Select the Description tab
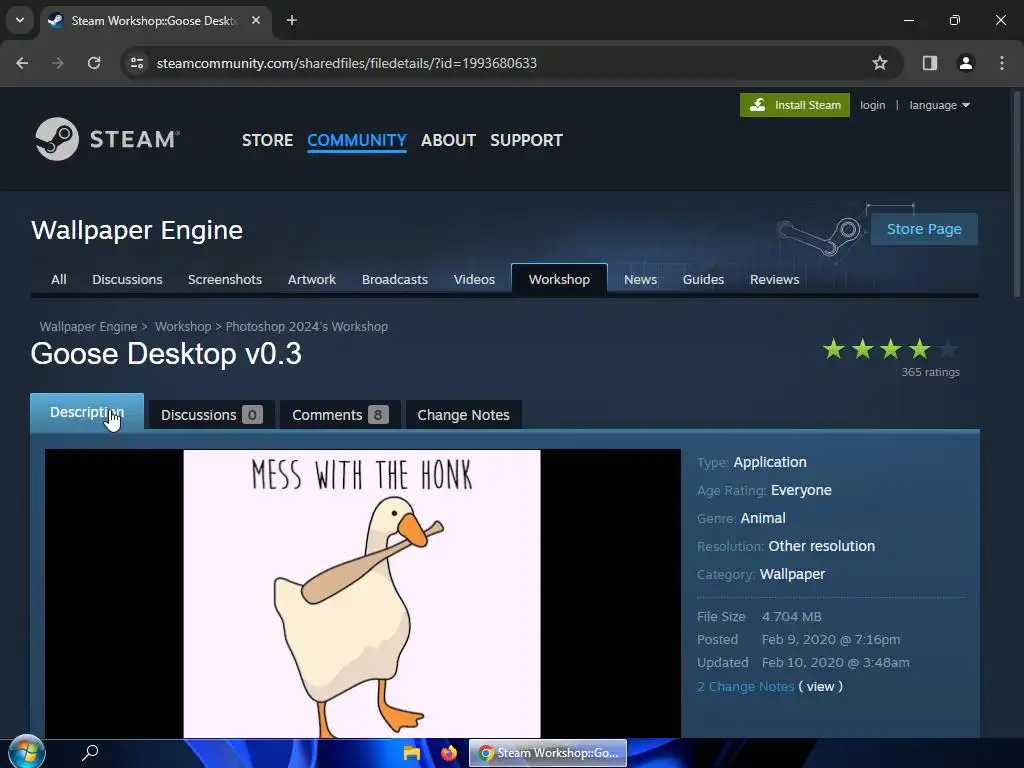Screen dimensions: 1024x768 pos(87,412)
